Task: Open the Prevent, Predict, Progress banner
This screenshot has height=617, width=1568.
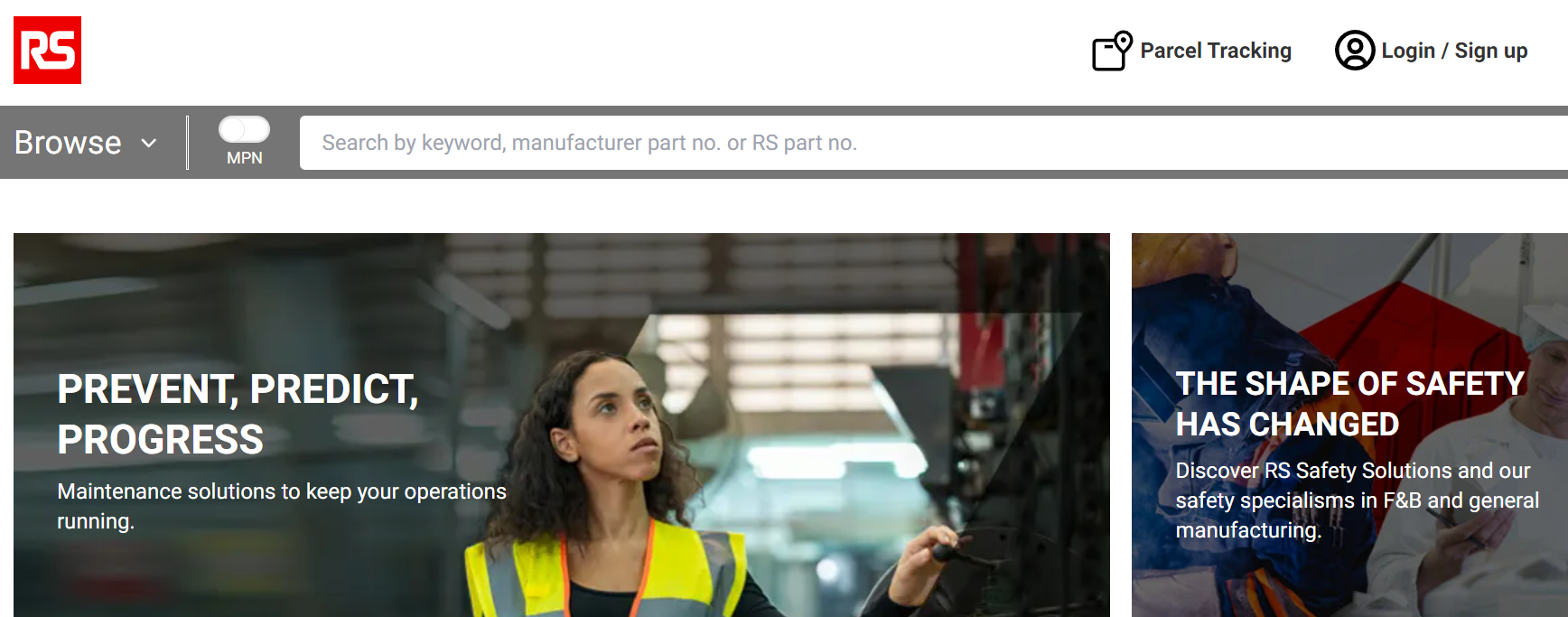Action: (562, 425)
